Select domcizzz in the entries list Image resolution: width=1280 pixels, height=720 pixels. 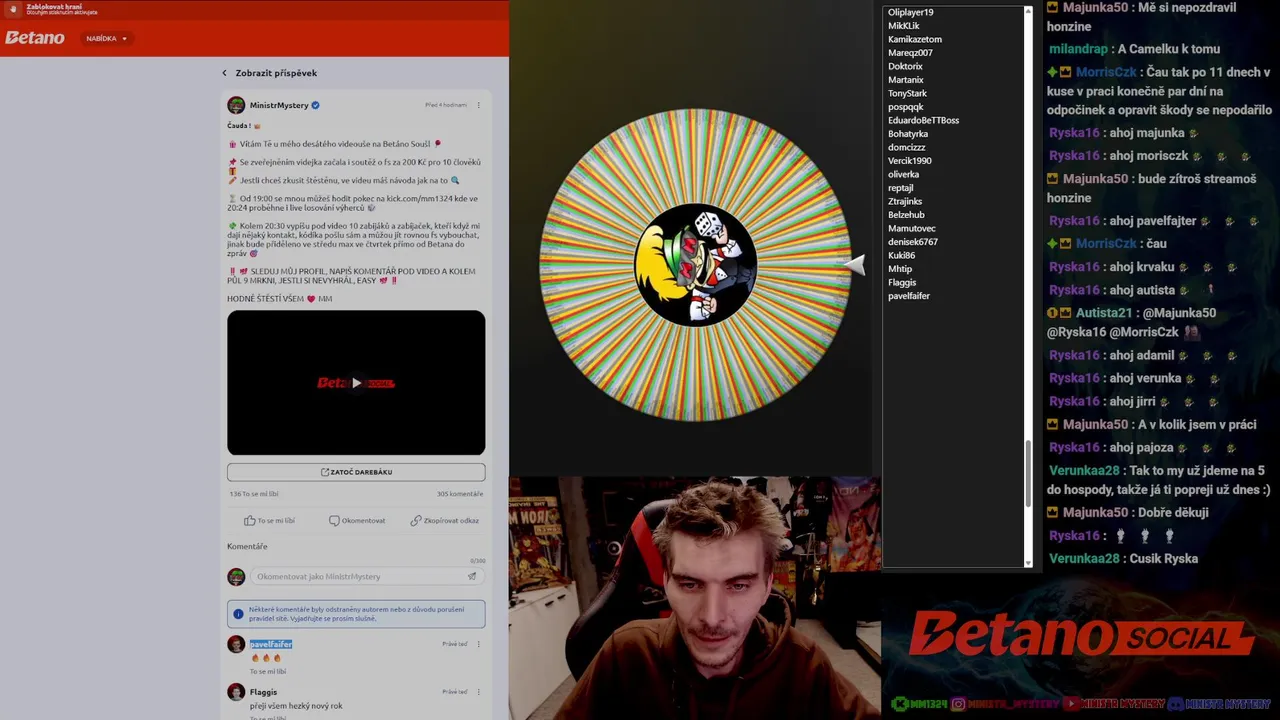pos(907,147)
